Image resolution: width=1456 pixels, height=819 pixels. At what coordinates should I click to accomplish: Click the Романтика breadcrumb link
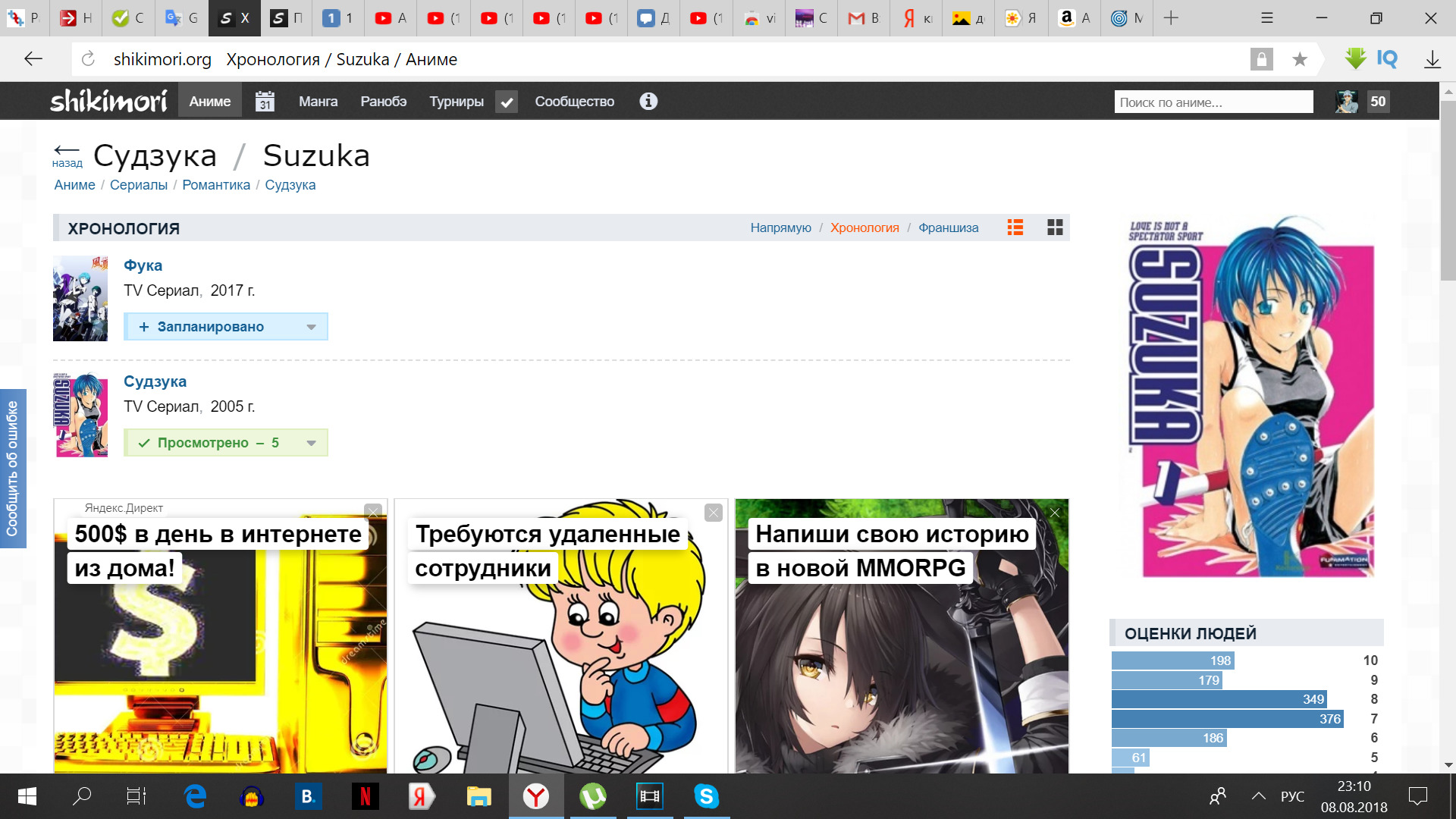tap(216, 185)
